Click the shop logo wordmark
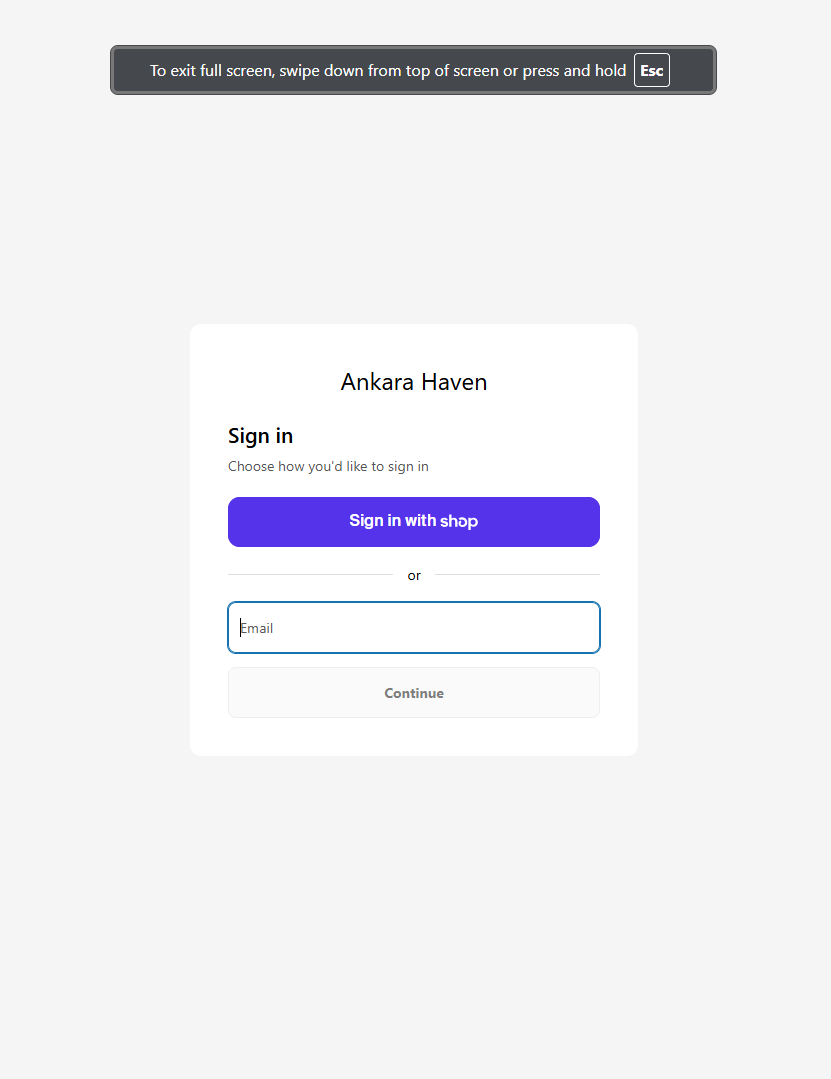Image resolution: width=831 pixels, height=1079 pixels. click(459, 521)
